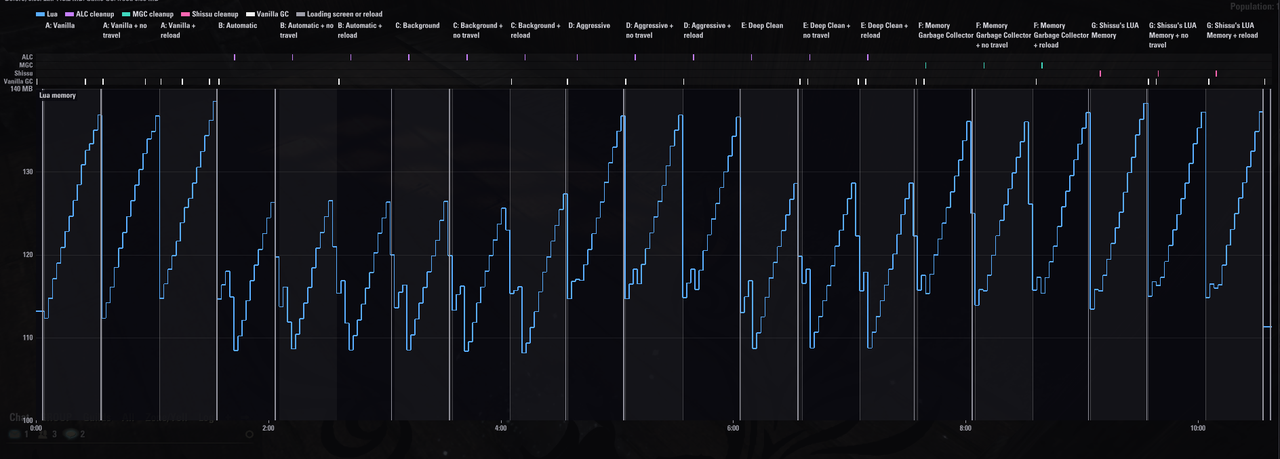1280x459 pixels.
Task: Click the blue Lua legend swatch
Action: (x=38, y=14)
